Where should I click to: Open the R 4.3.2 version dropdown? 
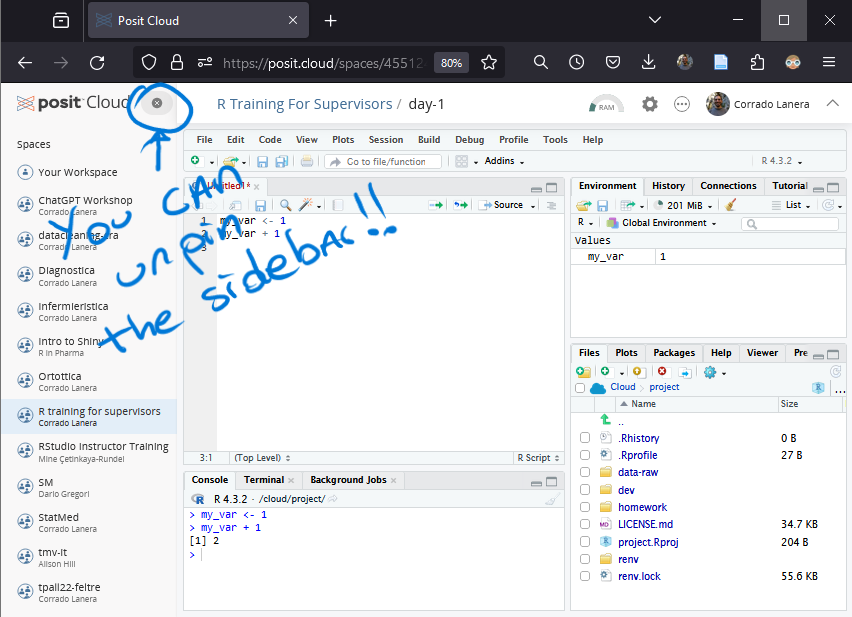coord(782,161)
